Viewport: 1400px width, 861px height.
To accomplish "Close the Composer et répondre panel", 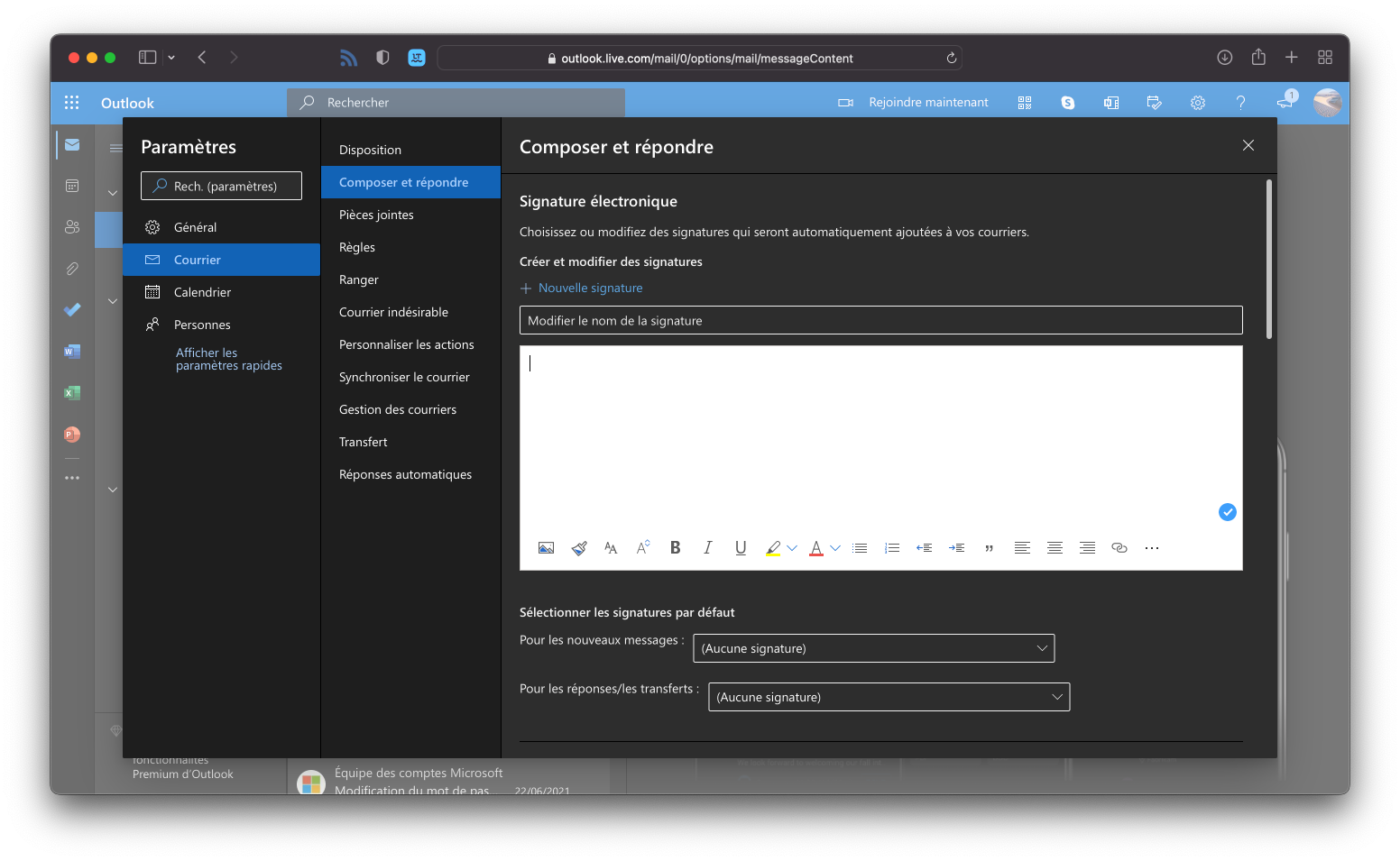I will tap(1248, 145).
